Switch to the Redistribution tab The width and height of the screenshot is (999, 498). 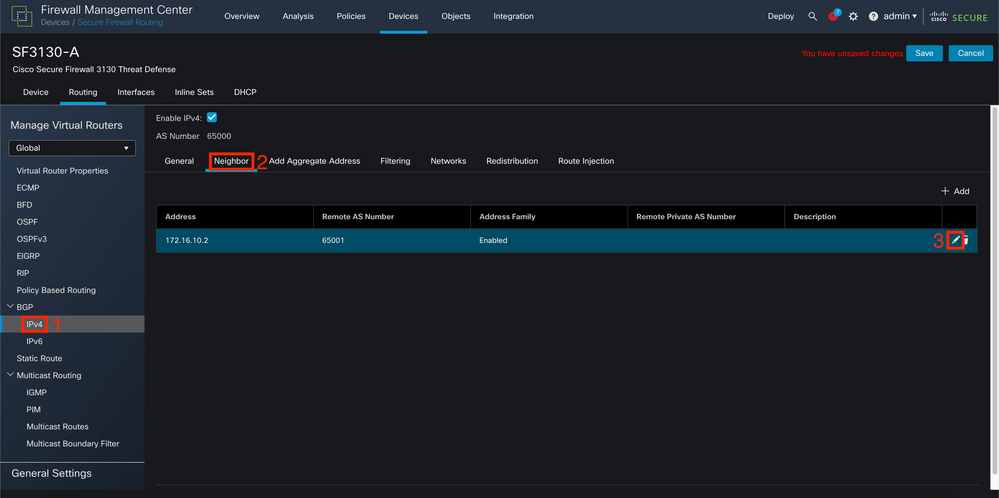(x=512, y=161)
